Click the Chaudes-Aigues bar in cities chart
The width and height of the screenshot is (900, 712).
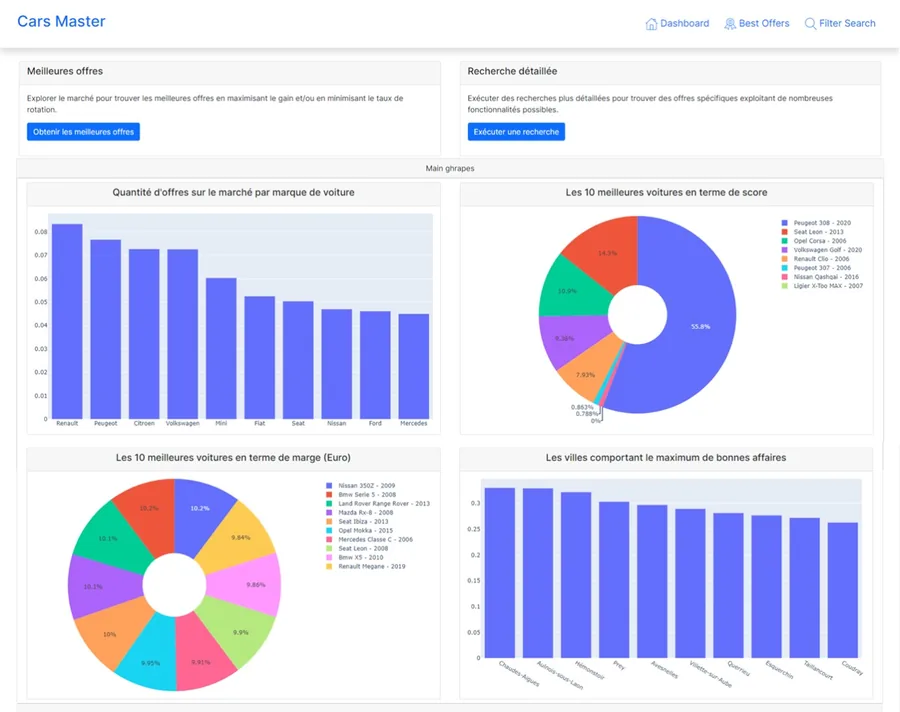[500, 573]
